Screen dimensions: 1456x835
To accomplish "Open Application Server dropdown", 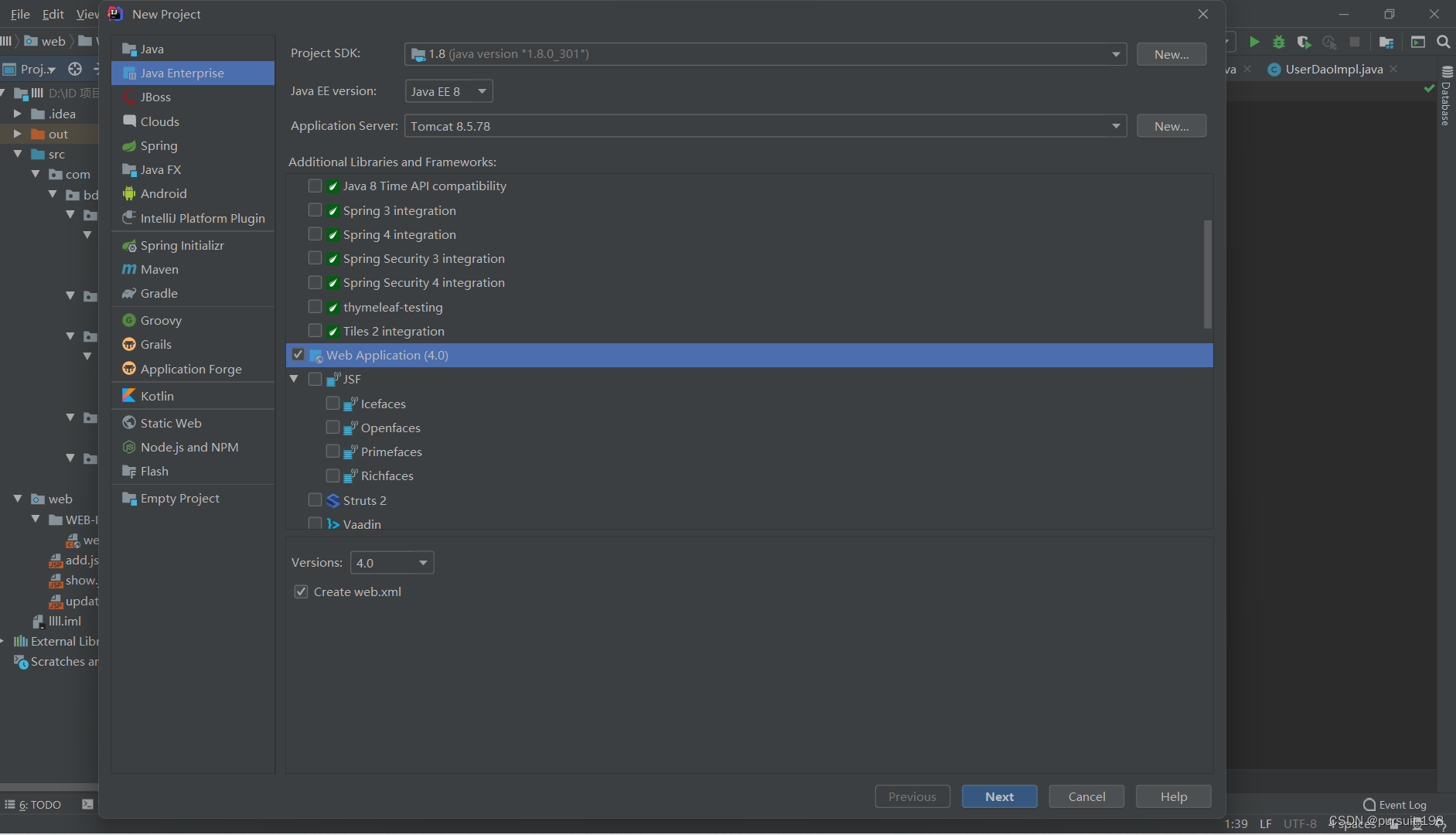I will [766, 126].
